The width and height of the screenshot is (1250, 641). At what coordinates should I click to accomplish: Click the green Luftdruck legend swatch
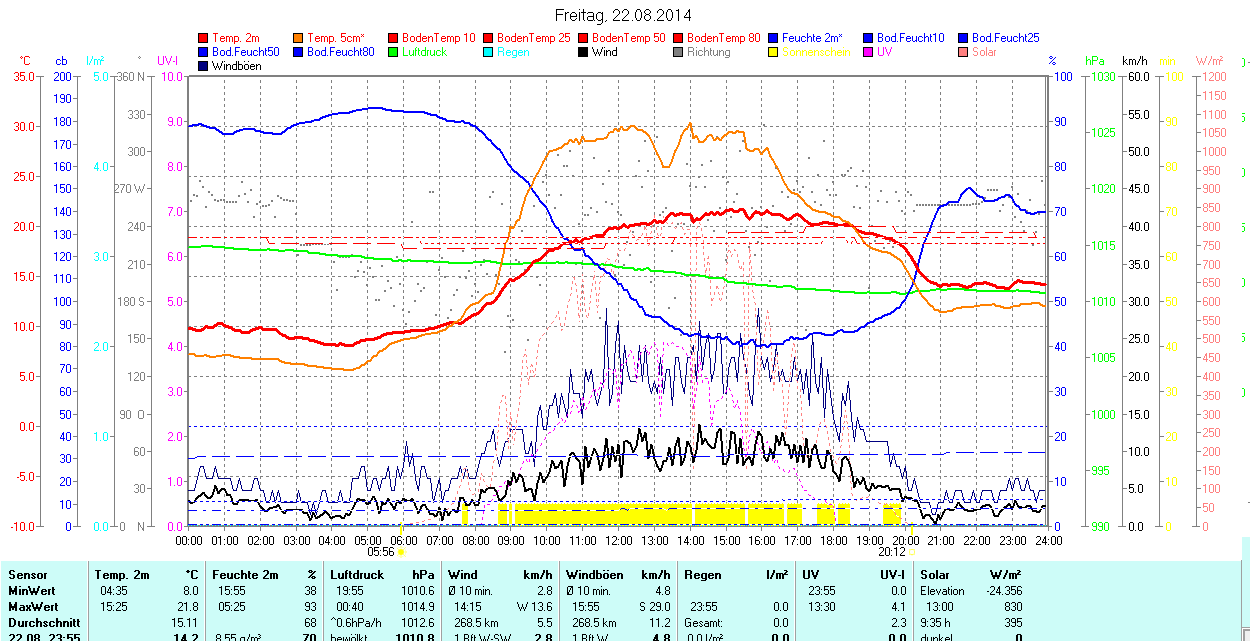coord(393,52)
